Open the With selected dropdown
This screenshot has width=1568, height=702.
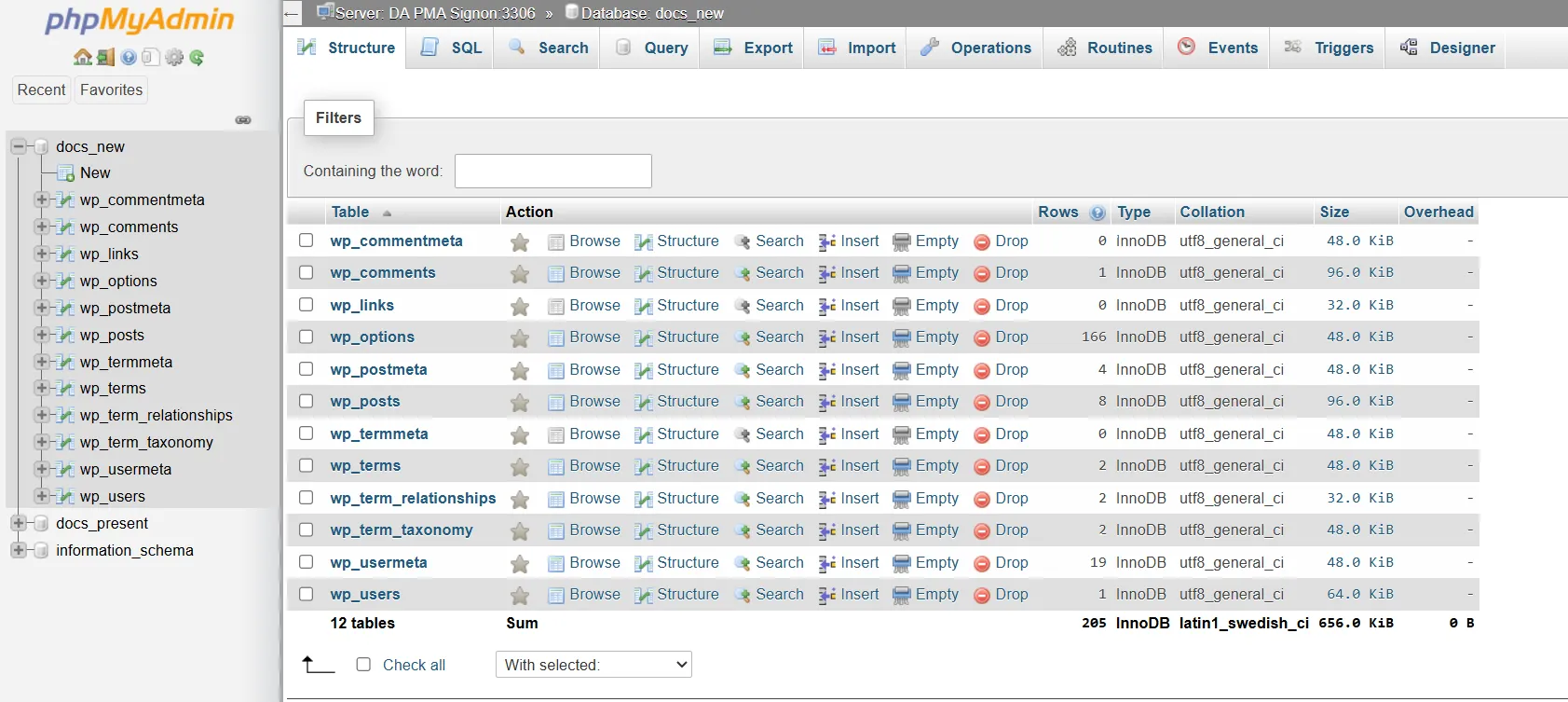[x=593, y=665]
